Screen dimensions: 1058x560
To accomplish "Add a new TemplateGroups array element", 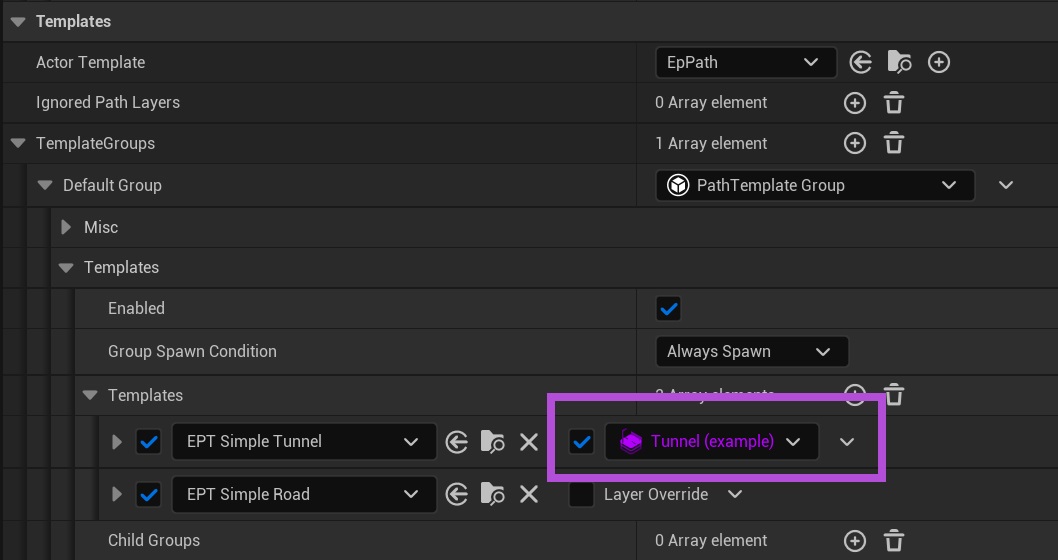I will tap(855, 143).
